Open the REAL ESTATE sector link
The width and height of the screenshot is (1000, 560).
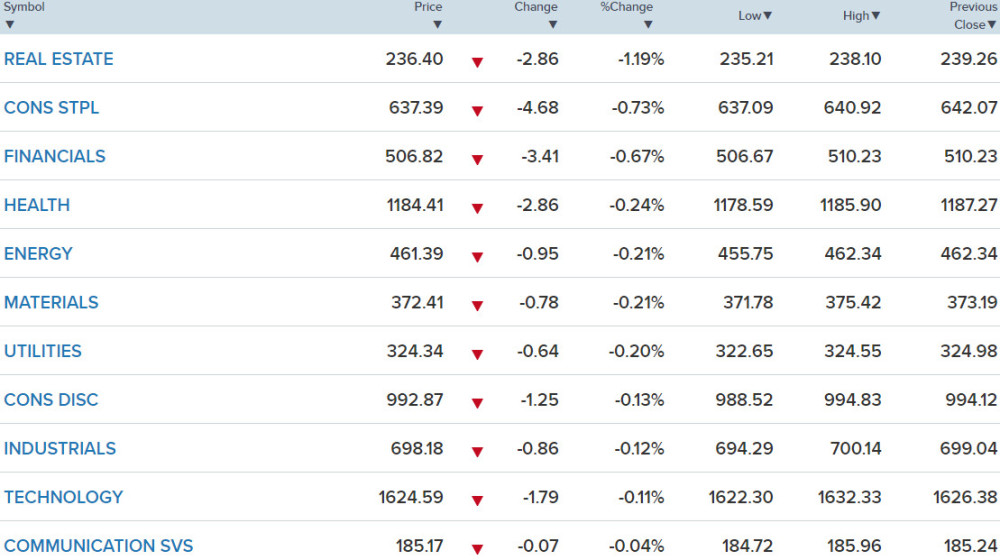[59, 59]
